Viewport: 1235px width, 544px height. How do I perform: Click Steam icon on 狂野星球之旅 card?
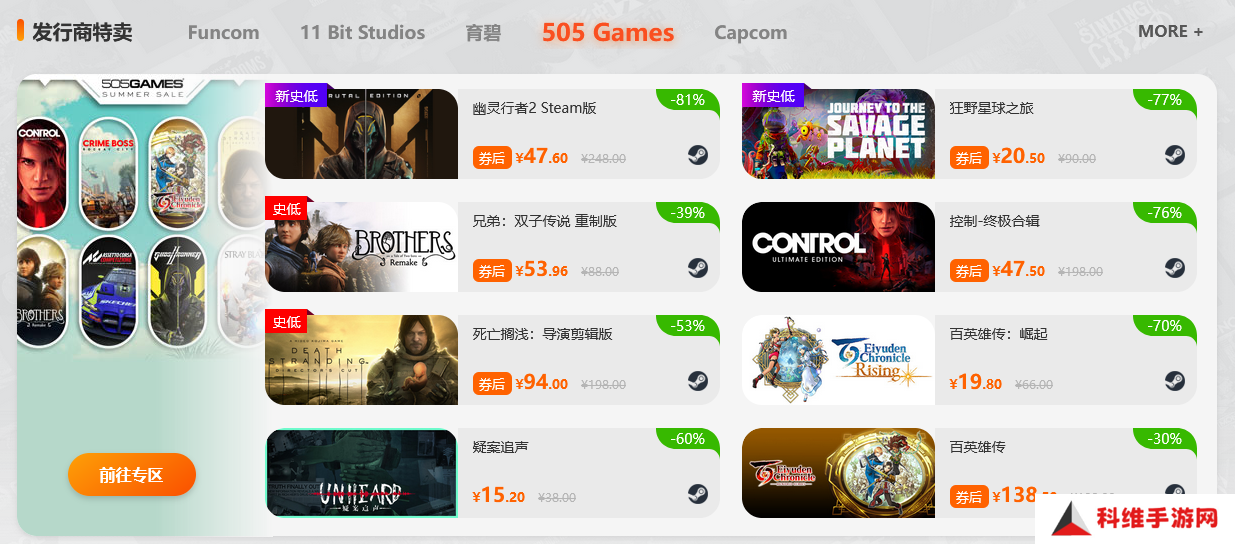pos(1174,155)
